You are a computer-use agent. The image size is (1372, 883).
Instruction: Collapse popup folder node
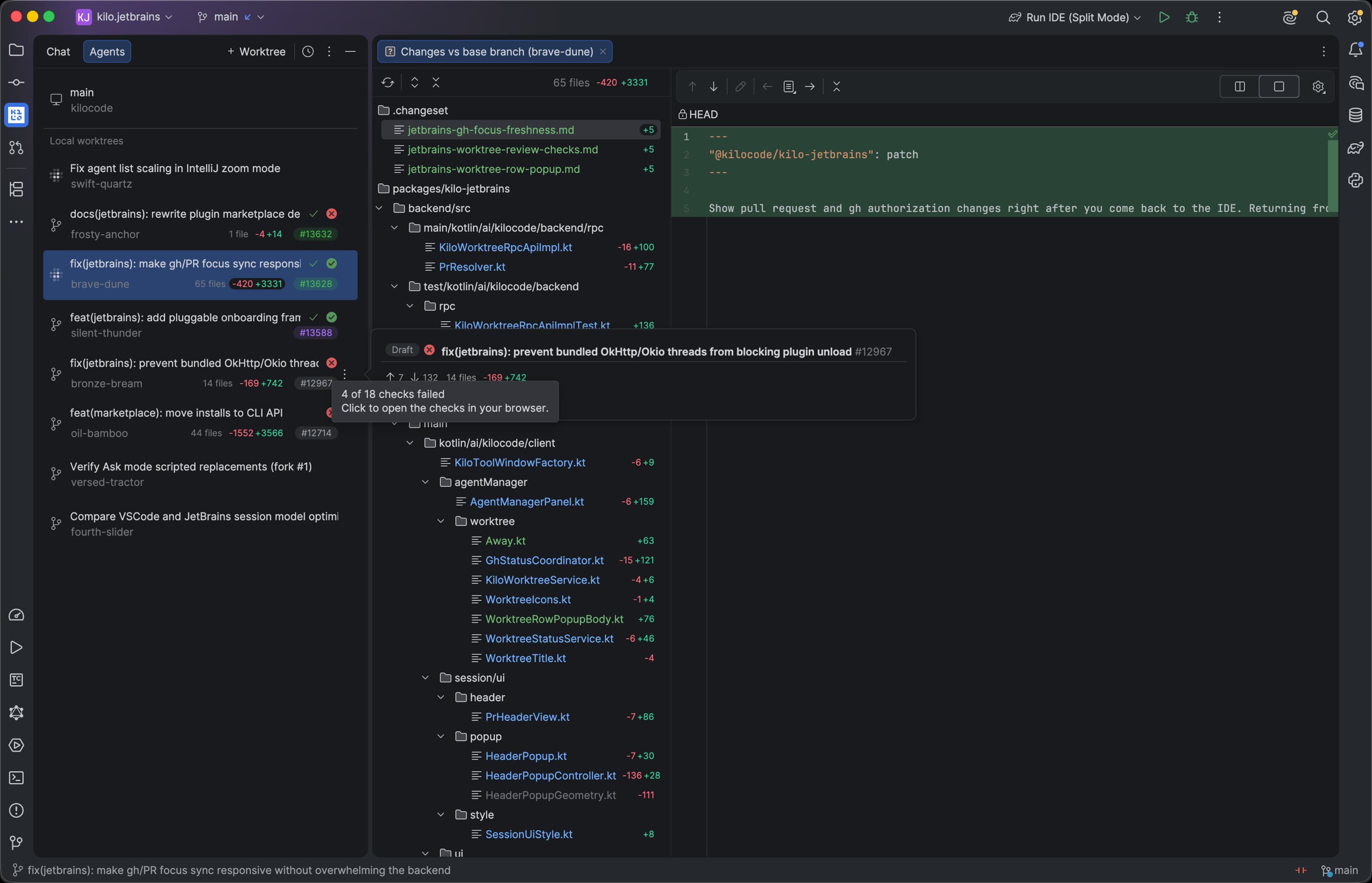point(441,736)
